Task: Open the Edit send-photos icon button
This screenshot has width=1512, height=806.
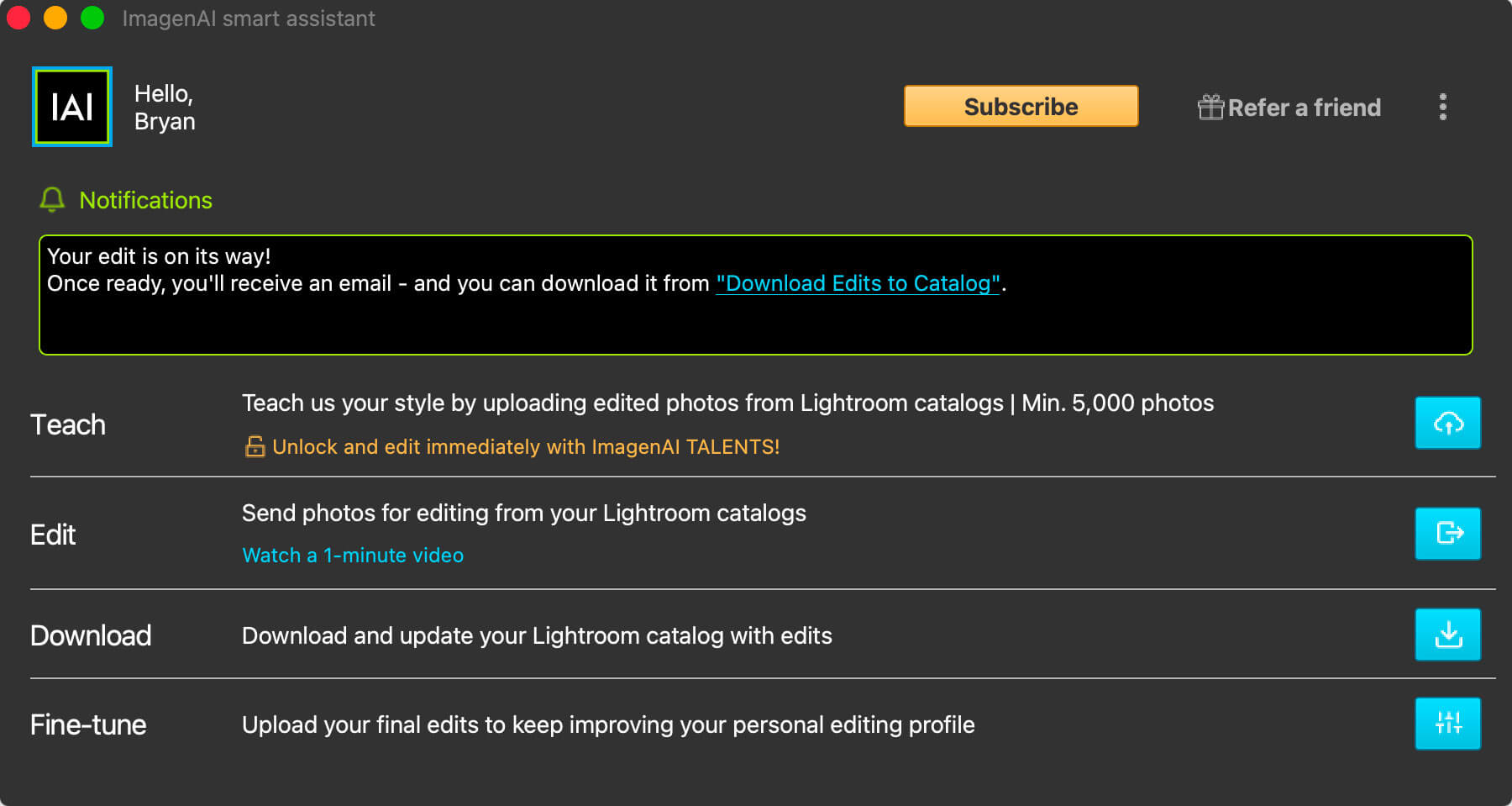Action: point(1447,534)
